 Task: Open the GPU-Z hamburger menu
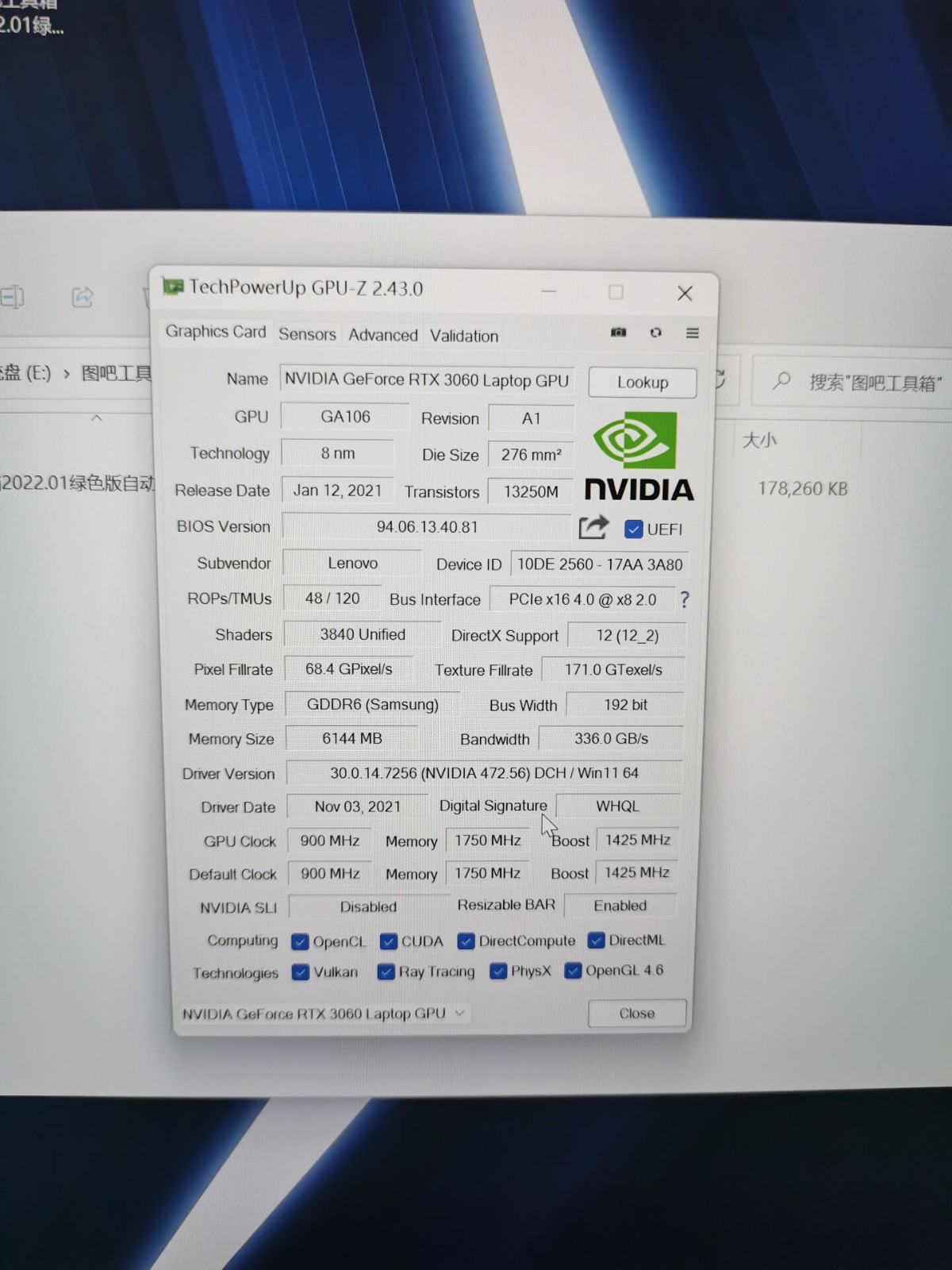coord(693,333)
